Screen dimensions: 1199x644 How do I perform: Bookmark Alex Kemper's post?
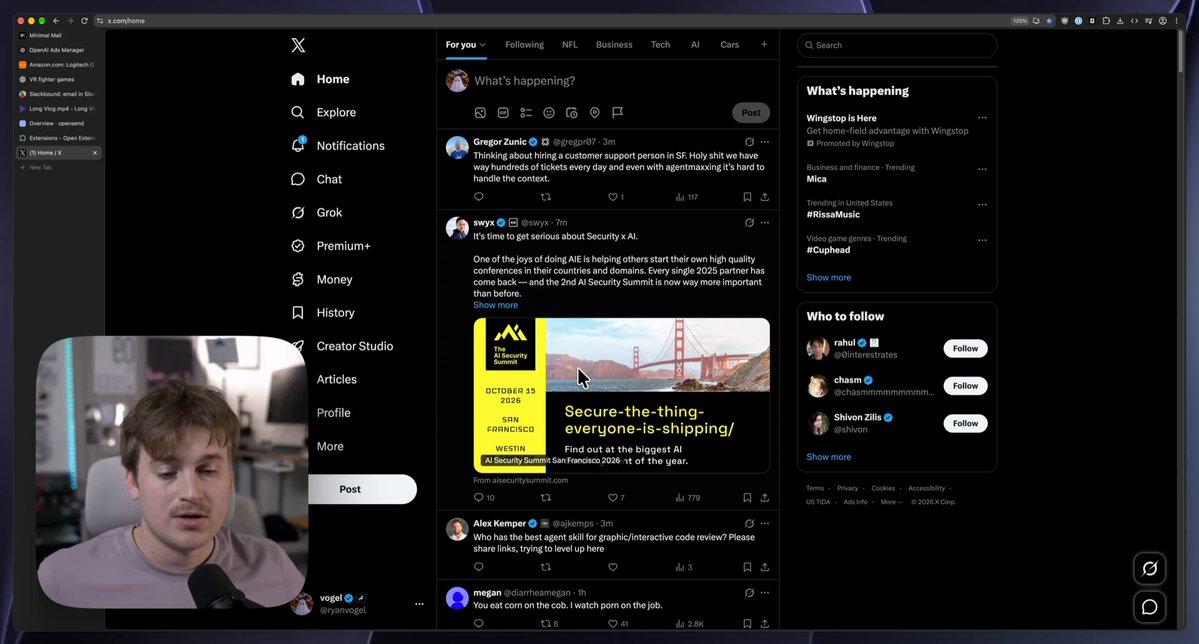click(x=747, y=567)
